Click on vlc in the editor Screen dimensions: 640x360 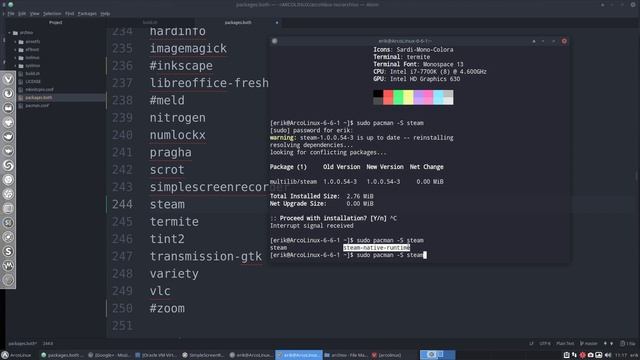click(x=160, y=291)
